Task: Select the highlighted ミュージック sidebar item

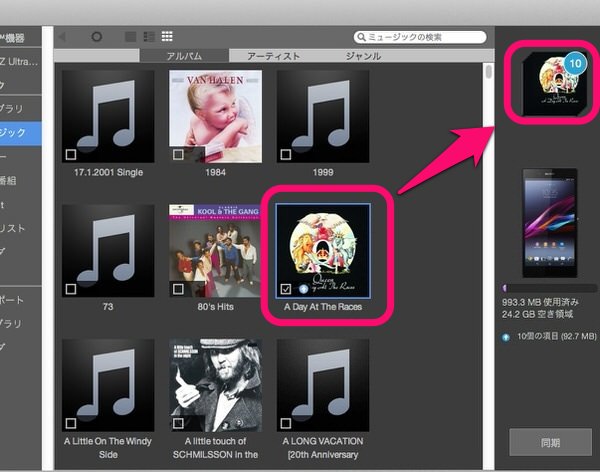Action: coord(19,133)
